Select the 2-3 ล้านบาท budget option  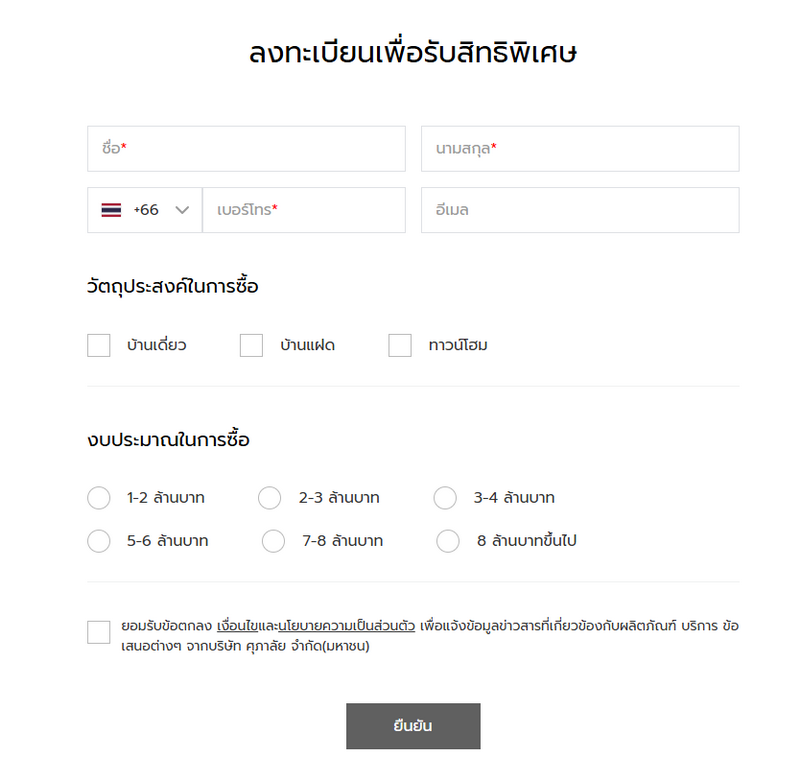point(269,498)
